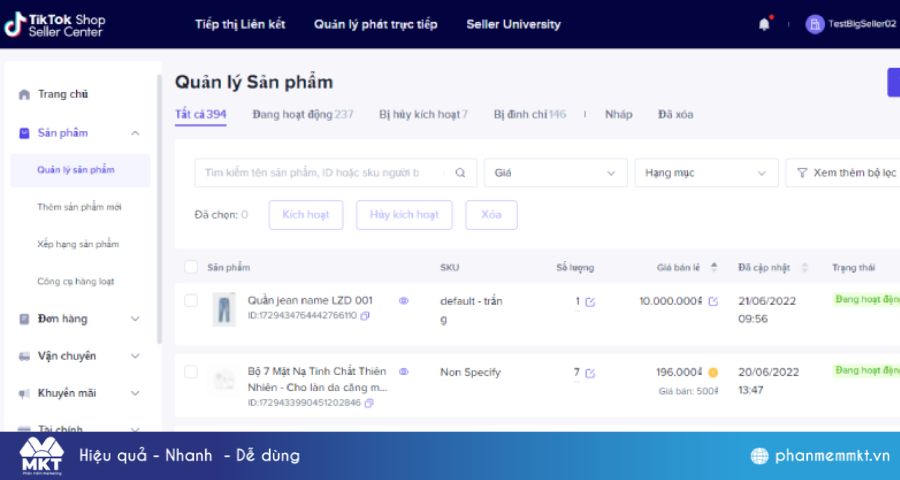The height and width of the screenshot is (480, 900).
Task: Open the phanmemmkt.vn link
Action: click(832, 456)
